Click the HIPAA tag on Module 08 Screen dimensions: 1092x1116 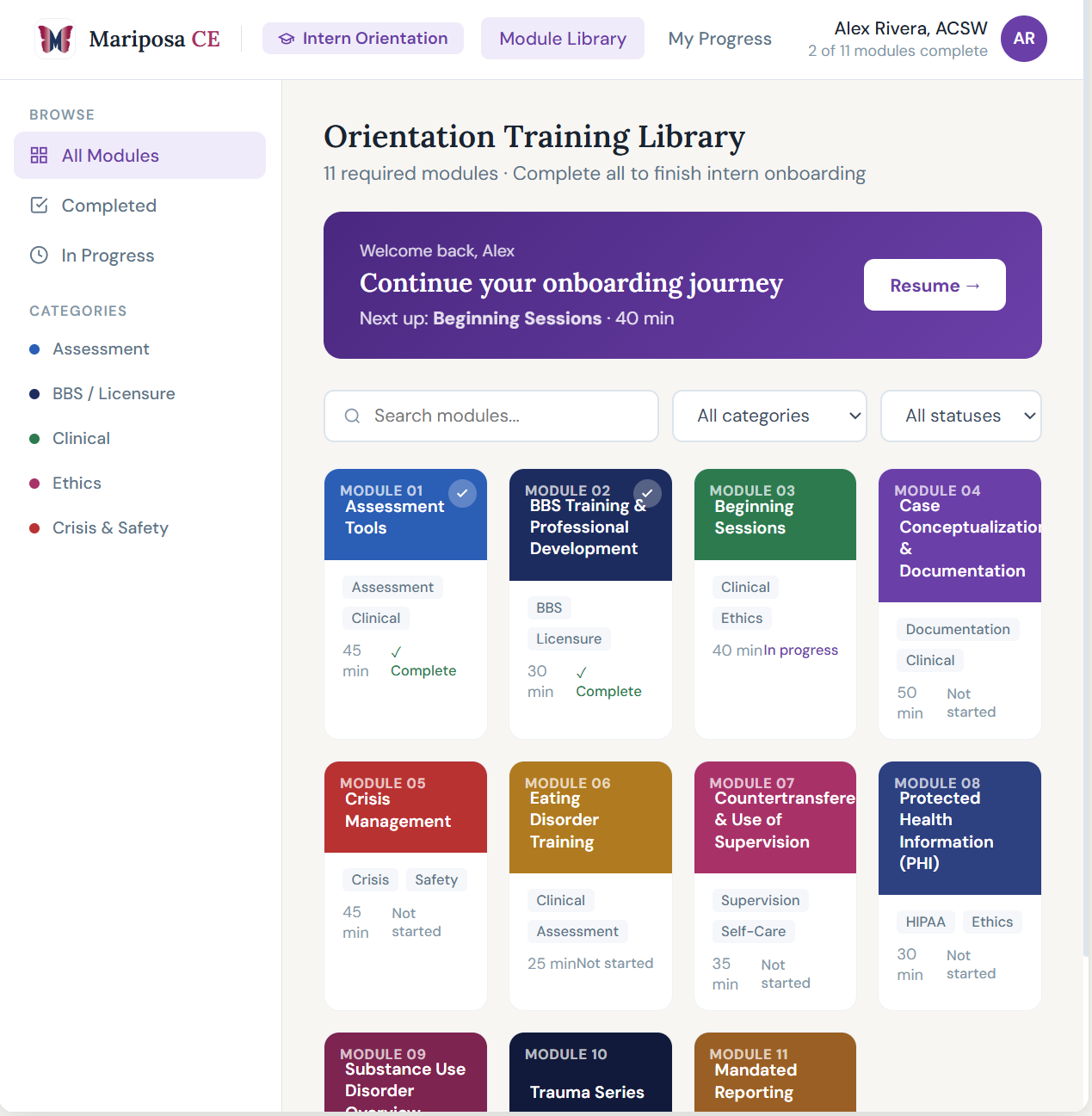[925, 922]
